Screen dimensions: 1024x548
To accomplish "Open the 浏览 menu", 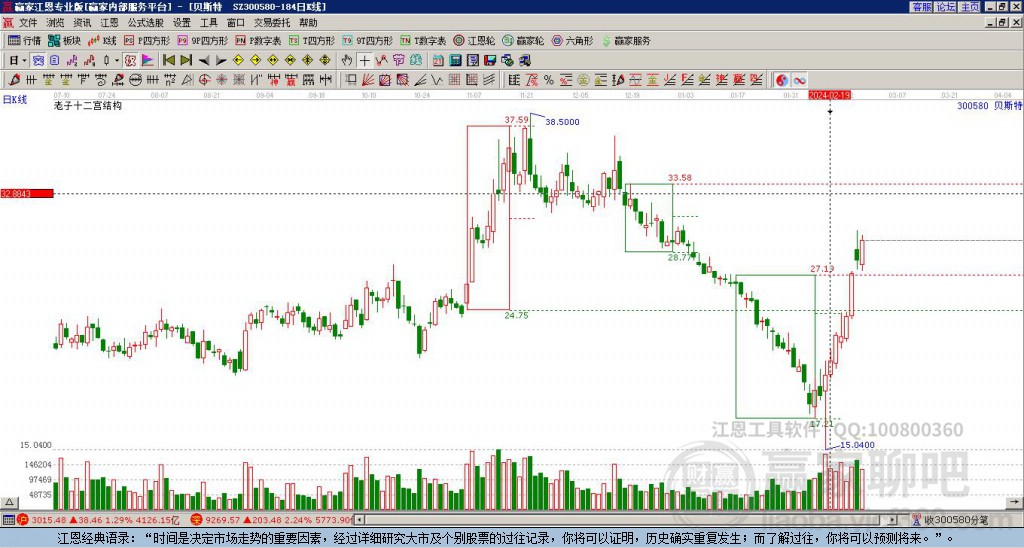I will tap(55, 23).
